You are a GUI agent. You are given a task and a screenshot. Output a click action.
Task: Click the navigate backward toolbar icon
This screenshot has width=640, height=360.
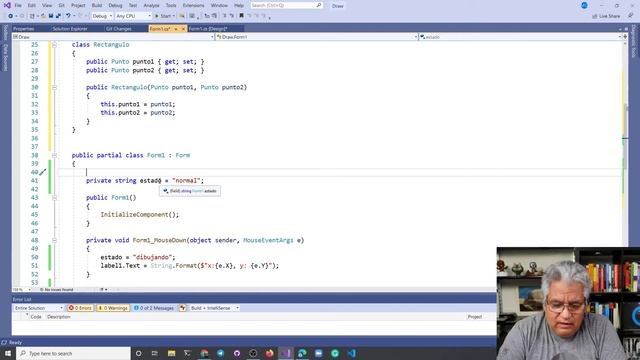(x=10, y=16)
